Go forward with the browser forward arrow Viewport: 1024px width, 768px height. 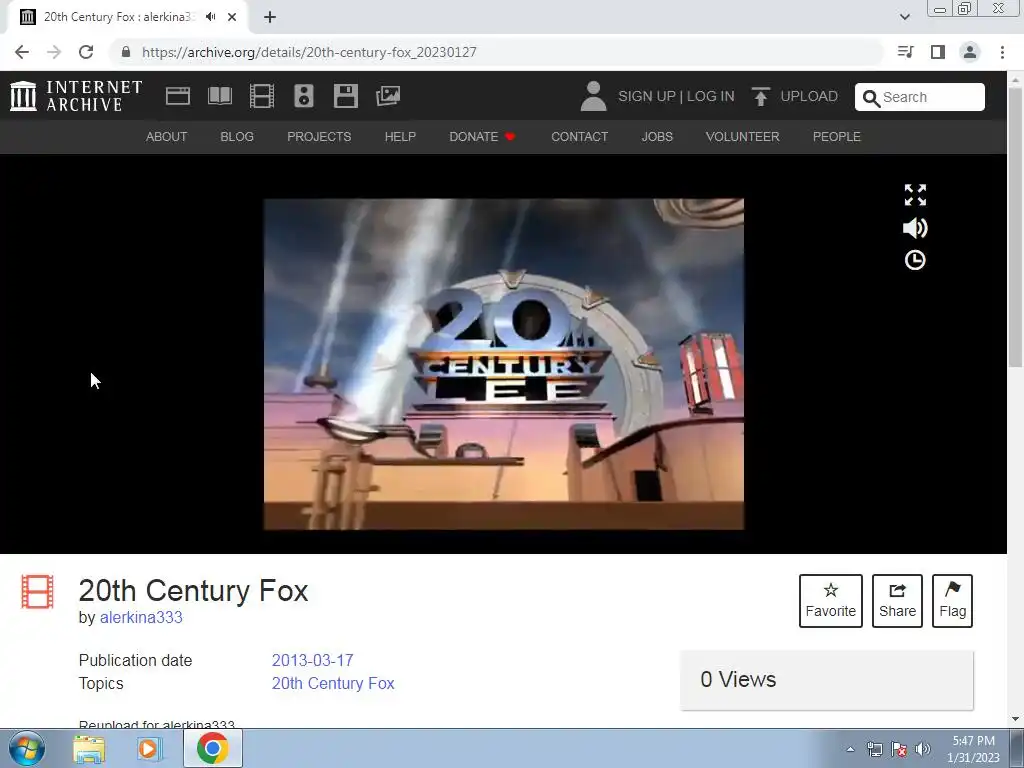tap(54, 52)
